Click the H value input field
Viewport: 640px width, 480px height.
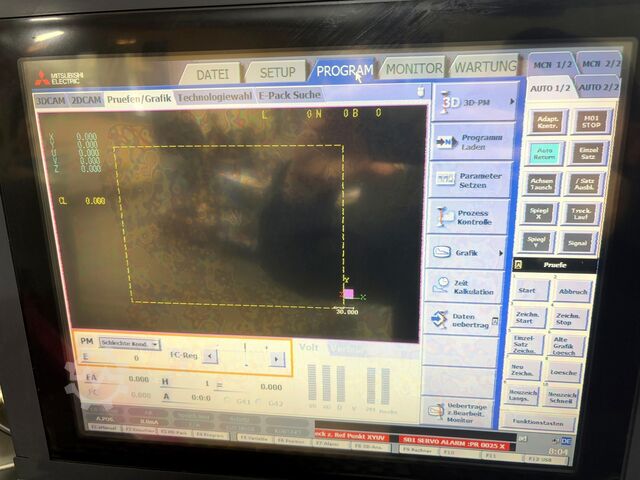point(188,383)
